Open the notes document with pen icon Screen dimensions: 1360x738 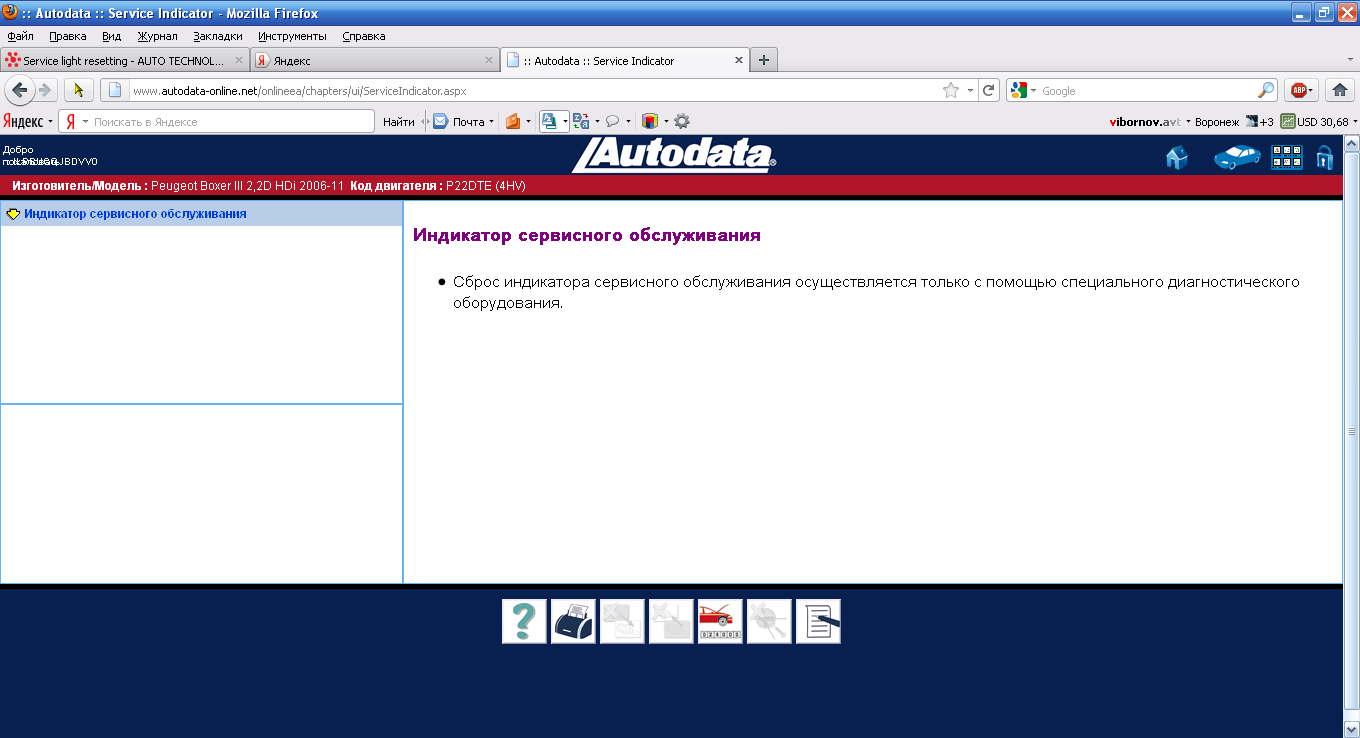pyautogui.click(x=818, y=622)
